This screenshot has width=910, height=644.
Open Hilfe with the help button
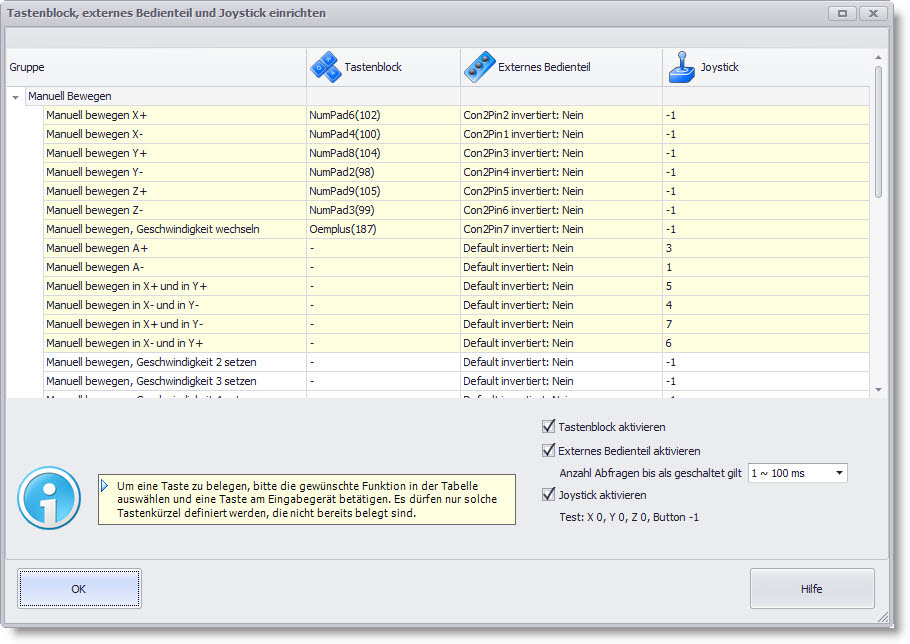811,589
